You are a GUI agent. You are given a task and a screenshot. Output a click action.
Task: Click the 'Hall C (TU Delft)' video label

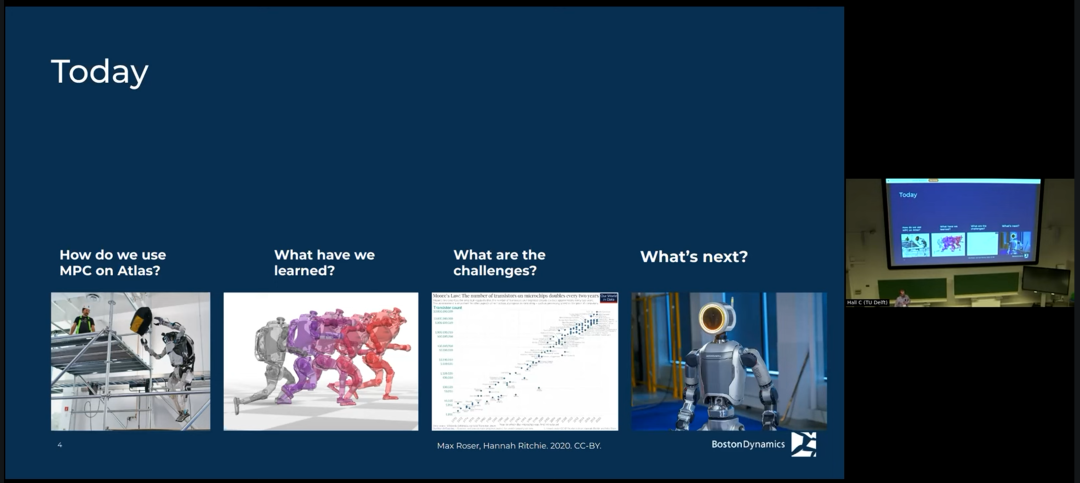(x=867, y=302)
